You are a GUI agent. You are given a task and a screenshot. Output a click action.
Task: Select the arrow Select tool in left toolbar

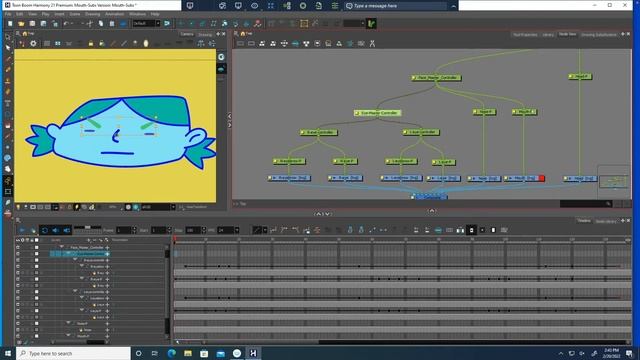(x=8, y=48)
